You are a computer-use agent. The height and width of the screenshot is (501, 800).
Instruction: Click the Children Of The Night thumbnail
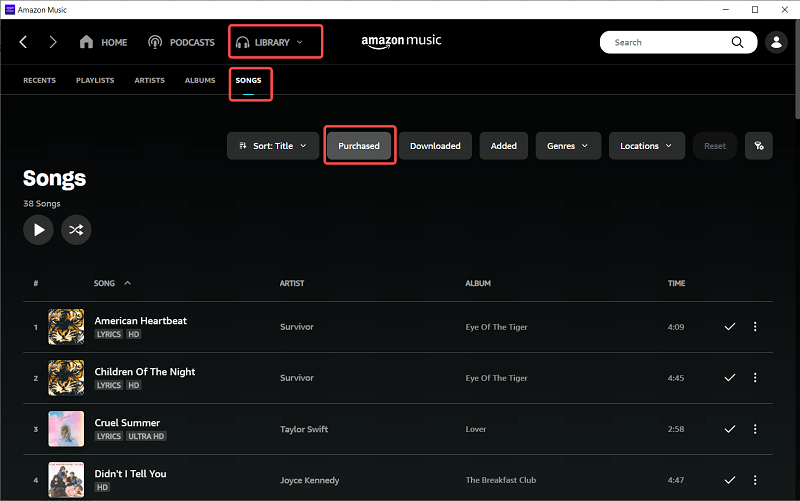pos(66,378)
